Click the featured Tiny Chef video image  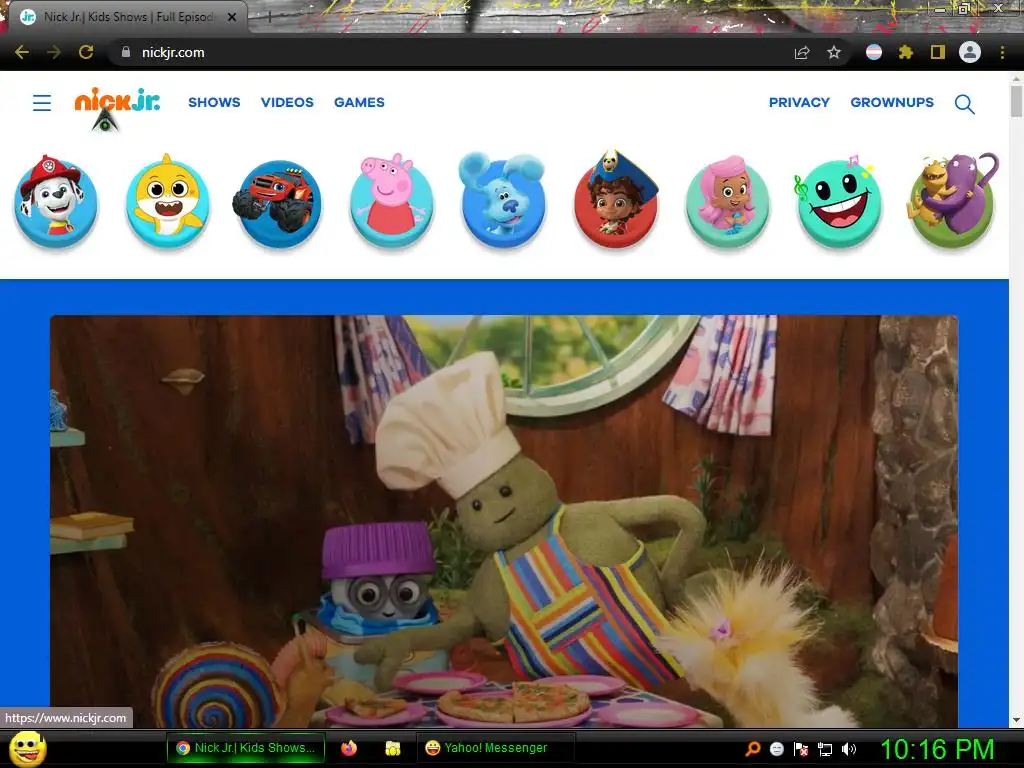click(504, 521)
